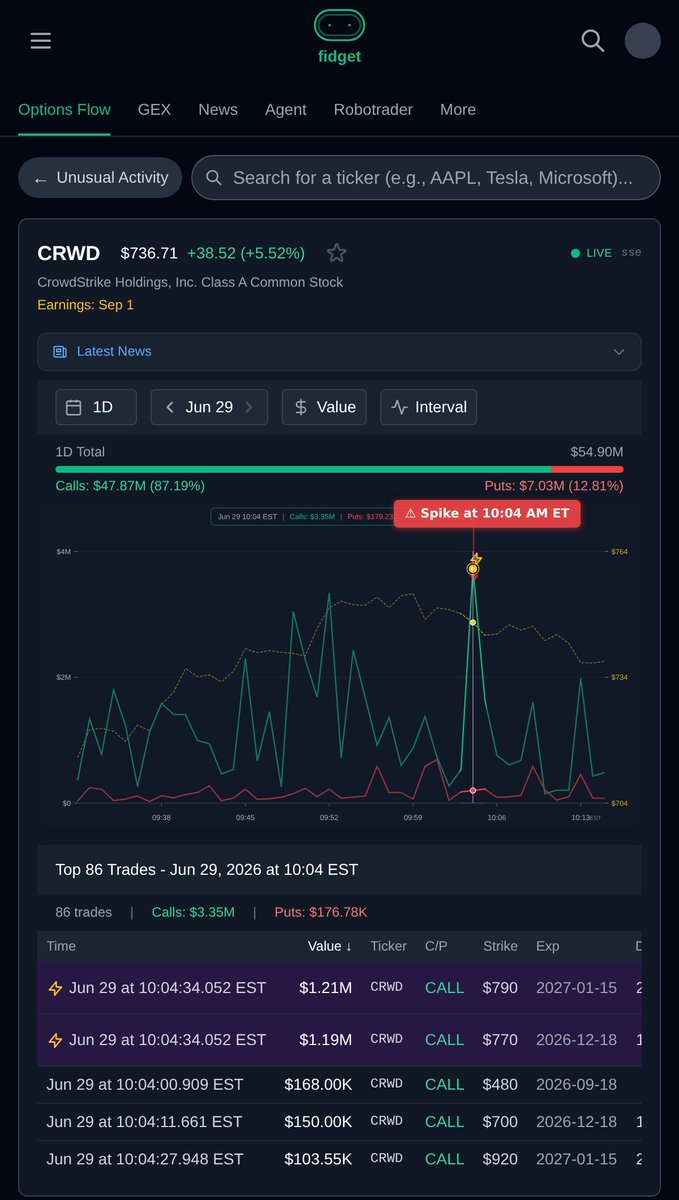This screenshot has height=1200, width=679.
Task: Open the Robotrader tab
Action: point(373,110)
